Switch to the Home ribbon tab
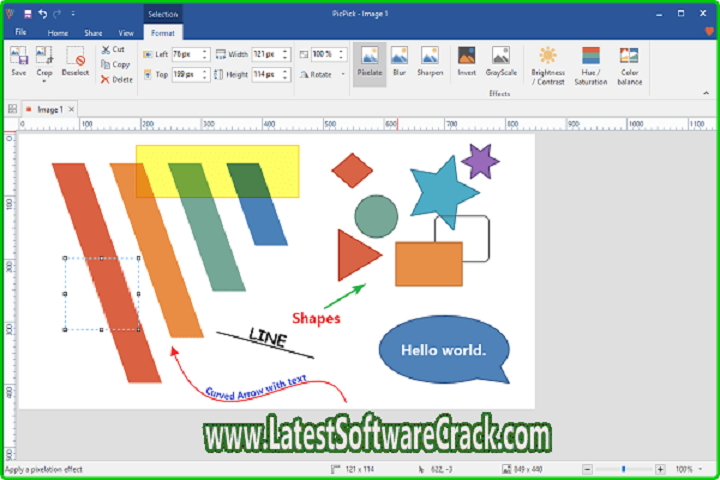Viewport: 720px width, 480px height. [58, 33]
